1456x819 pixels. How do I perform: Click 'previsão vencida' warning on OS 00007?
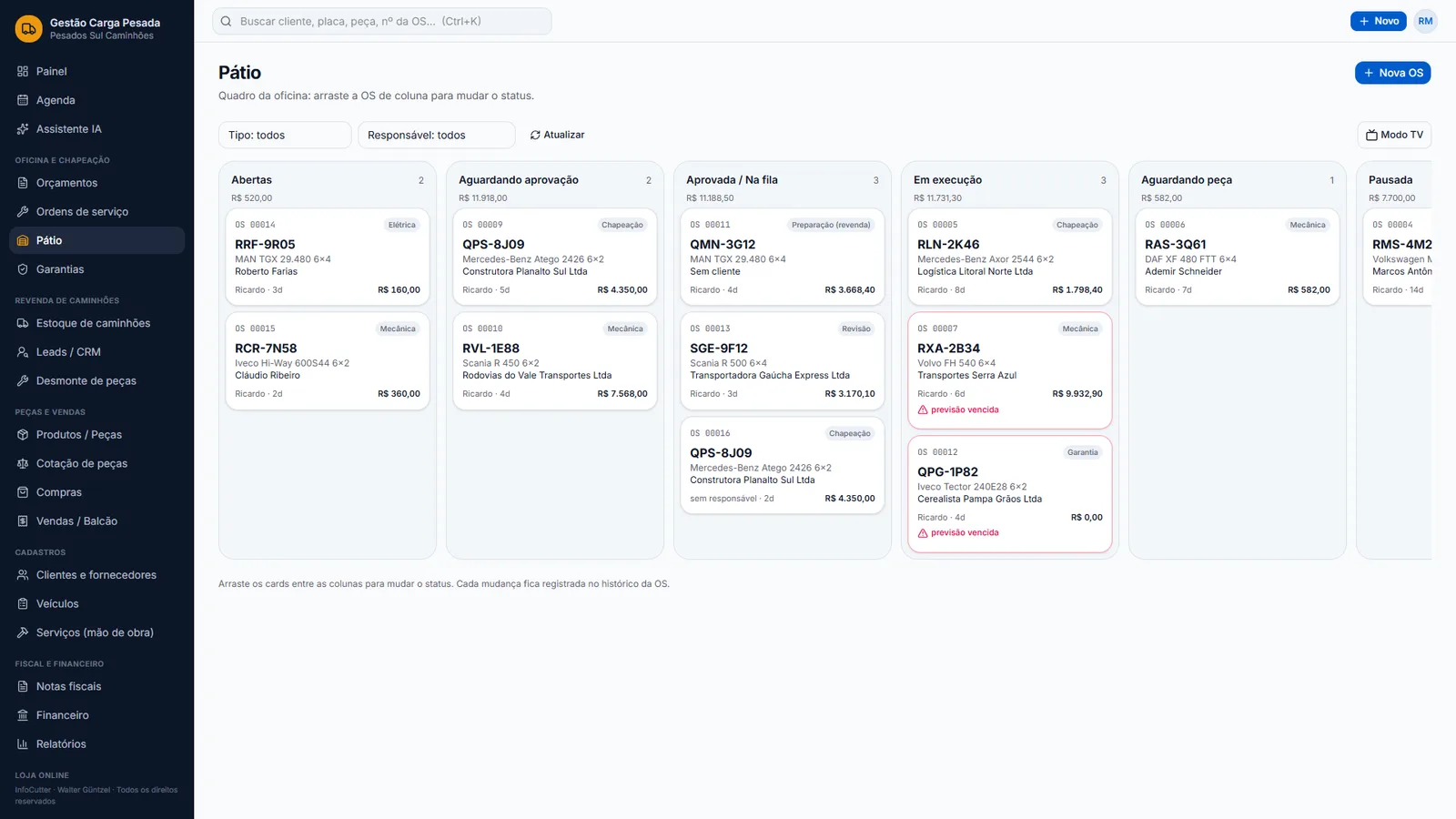pyautogui.click(x=958, y=409)
